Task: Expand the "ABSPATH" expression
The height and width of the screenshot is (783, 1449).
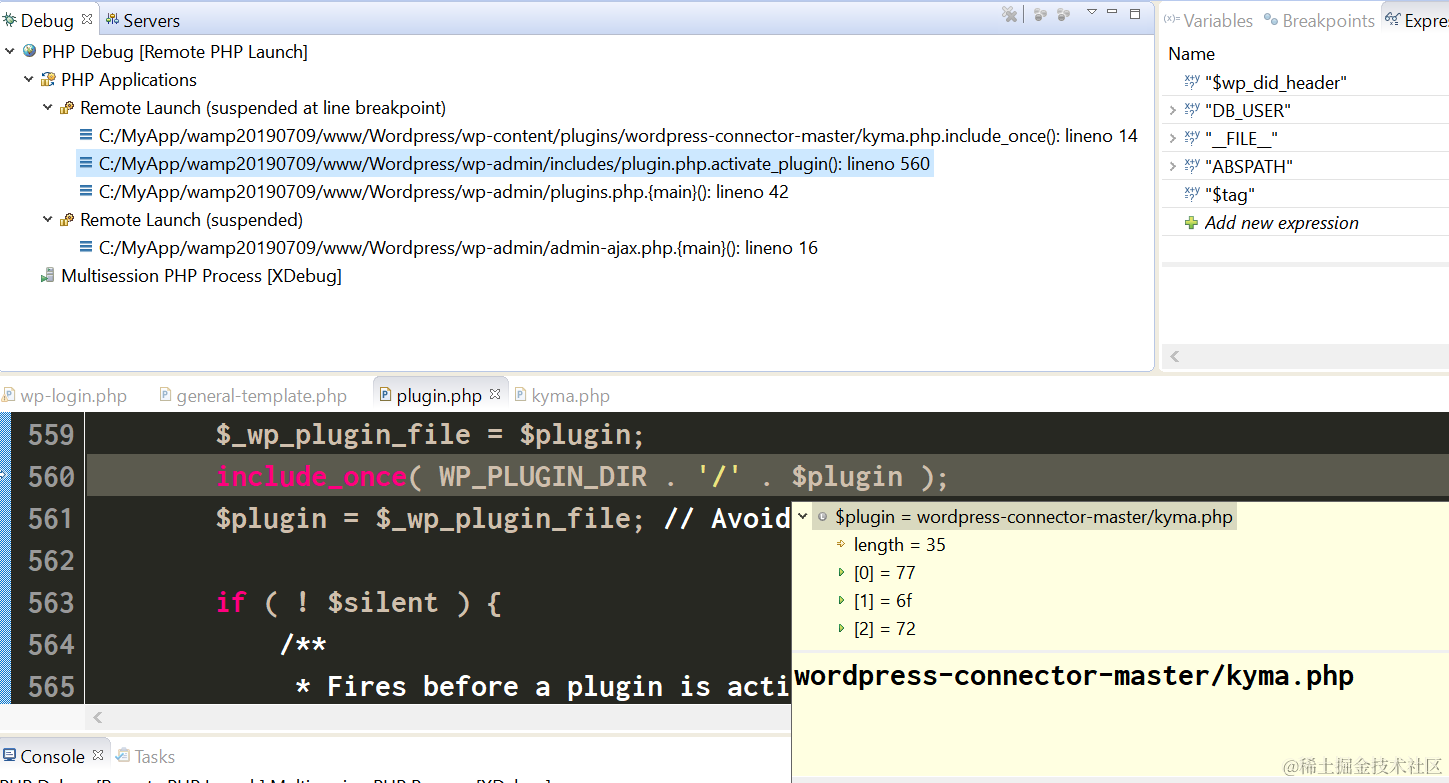Action: 1172,166
